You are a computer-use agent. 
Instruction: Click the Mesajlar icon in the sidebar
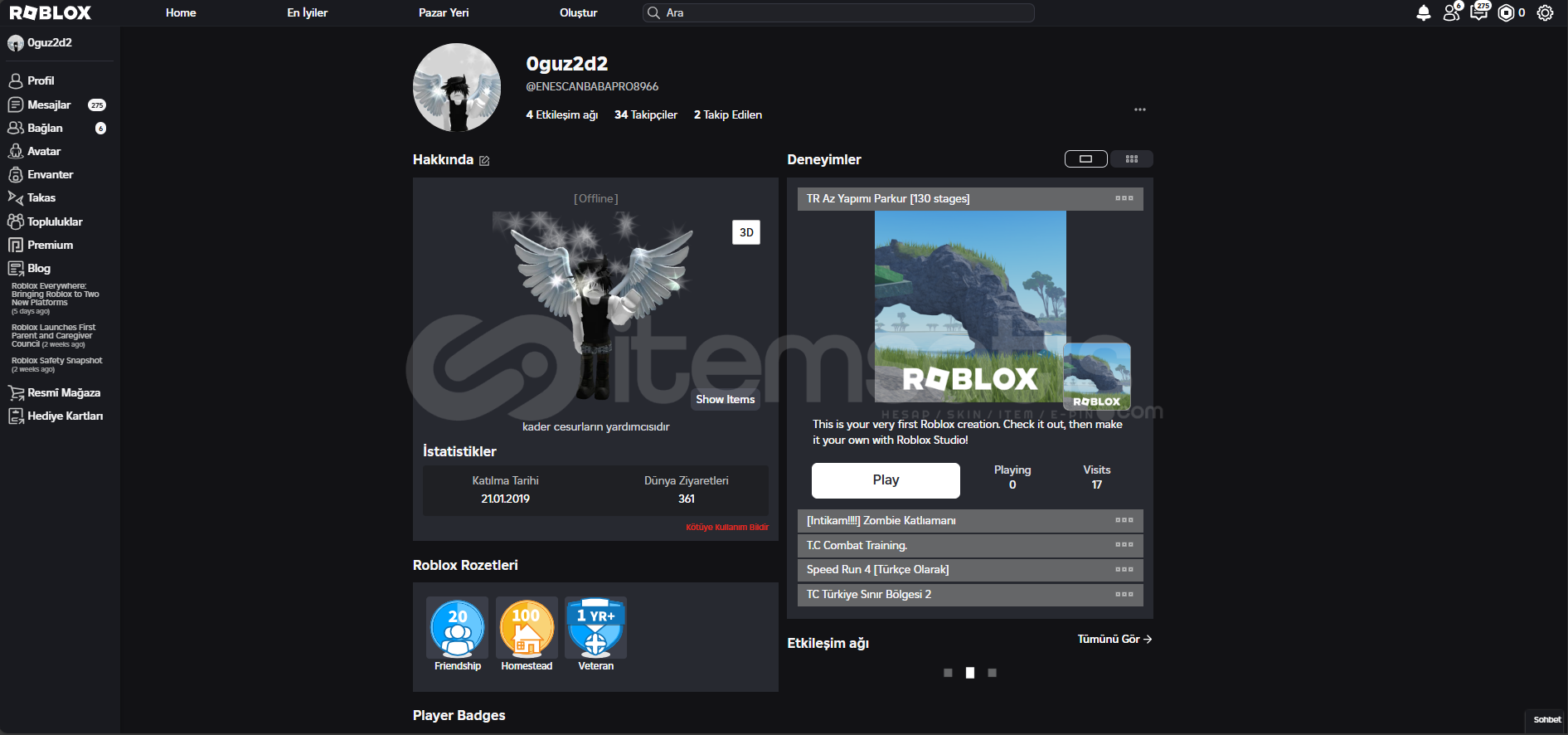15,105
